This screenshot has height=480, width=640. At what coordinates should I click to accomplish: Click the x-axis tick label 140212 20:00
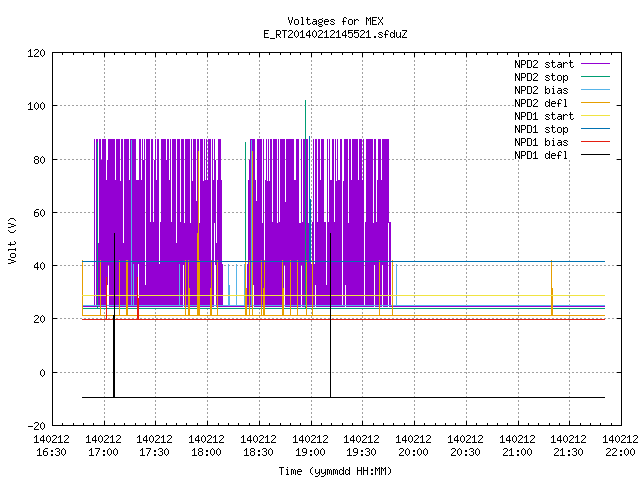tap(413, 445)
